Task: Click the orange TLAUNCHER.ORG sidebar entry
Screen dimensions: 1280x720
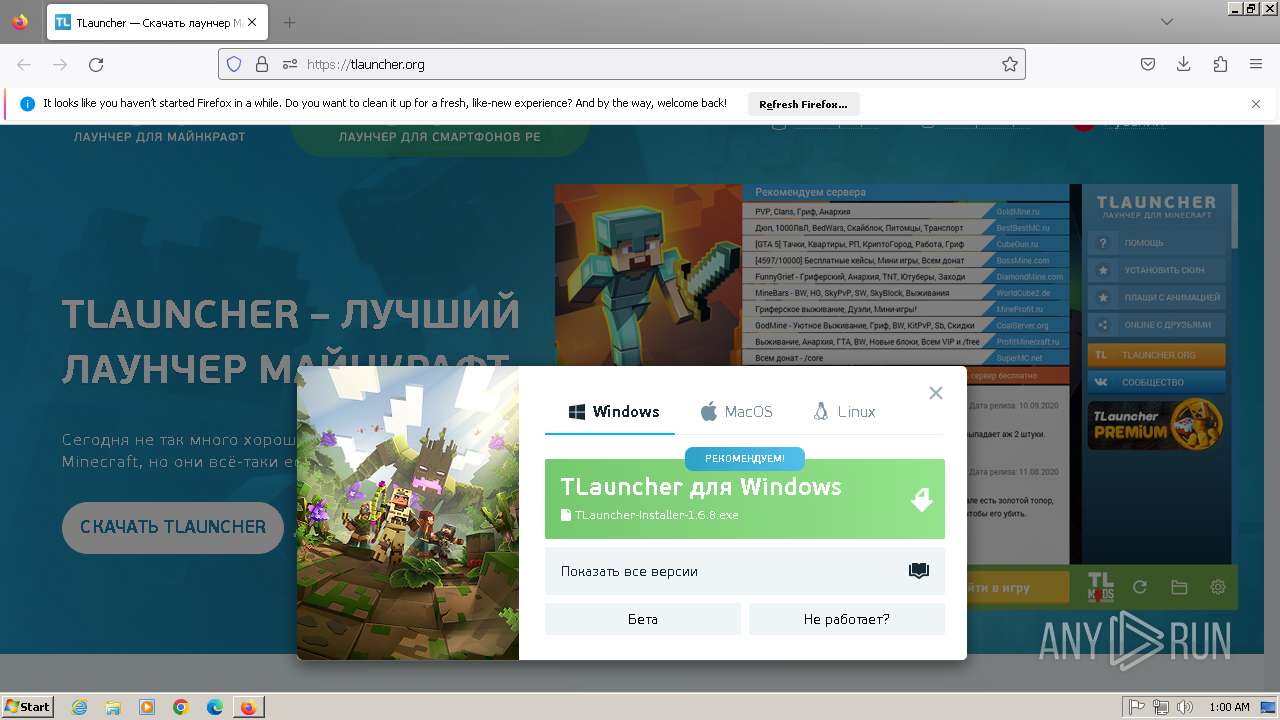Action: [x=1156, y=355]
